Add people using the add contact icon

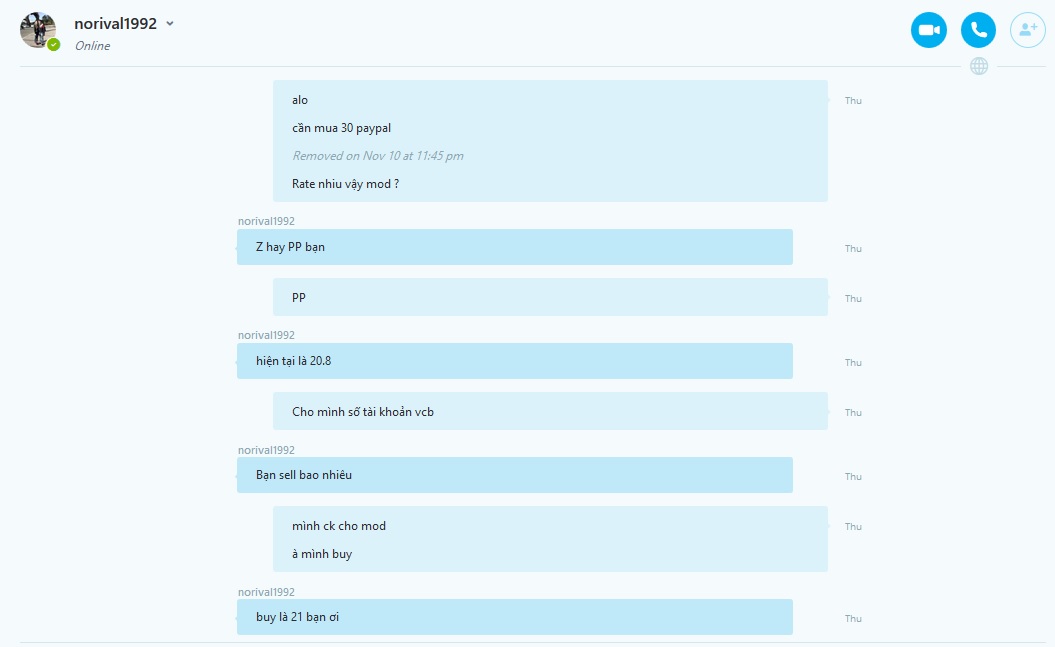click(x=1027, y=30)
